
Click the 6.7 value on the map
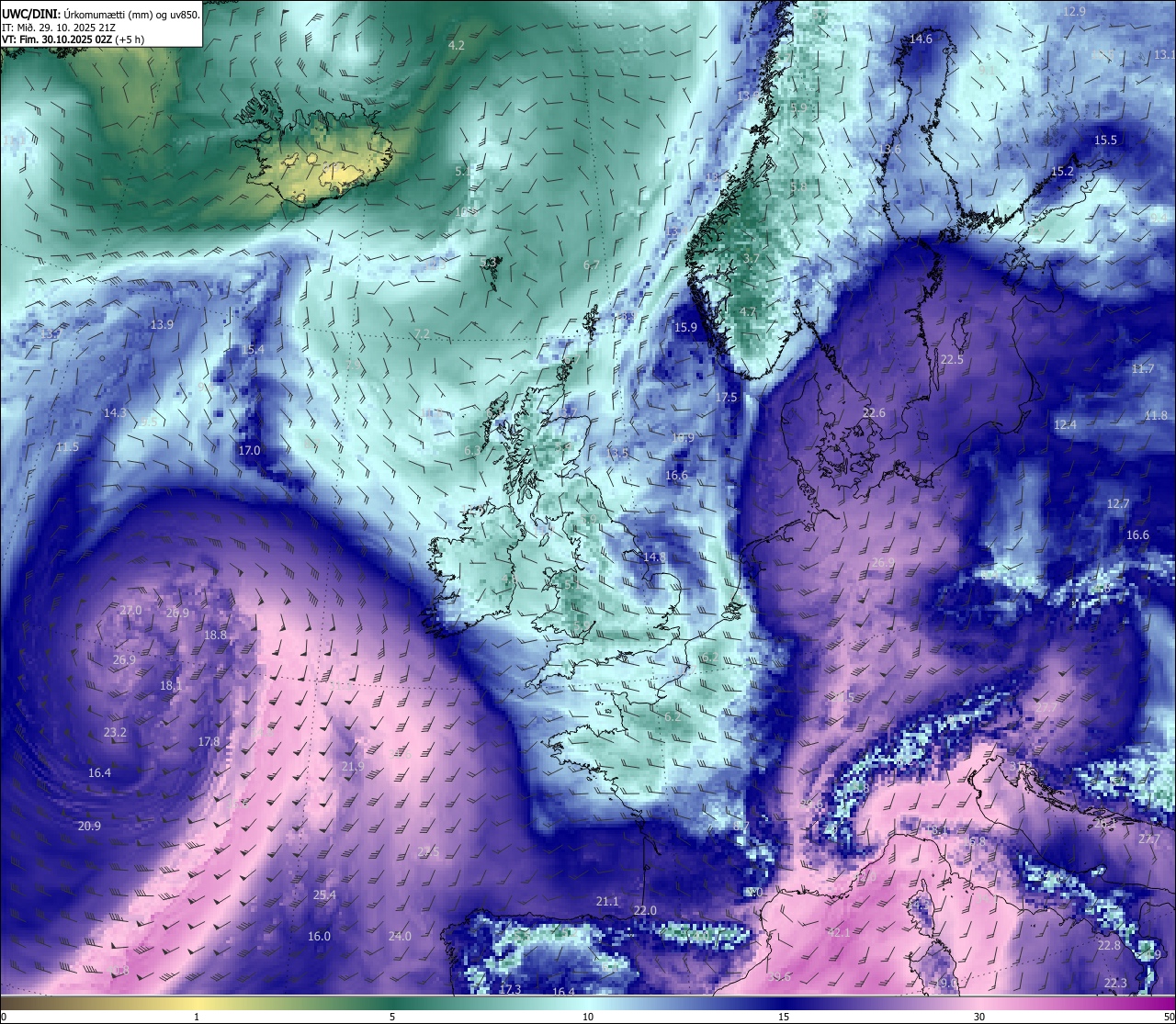coord(592,264)
